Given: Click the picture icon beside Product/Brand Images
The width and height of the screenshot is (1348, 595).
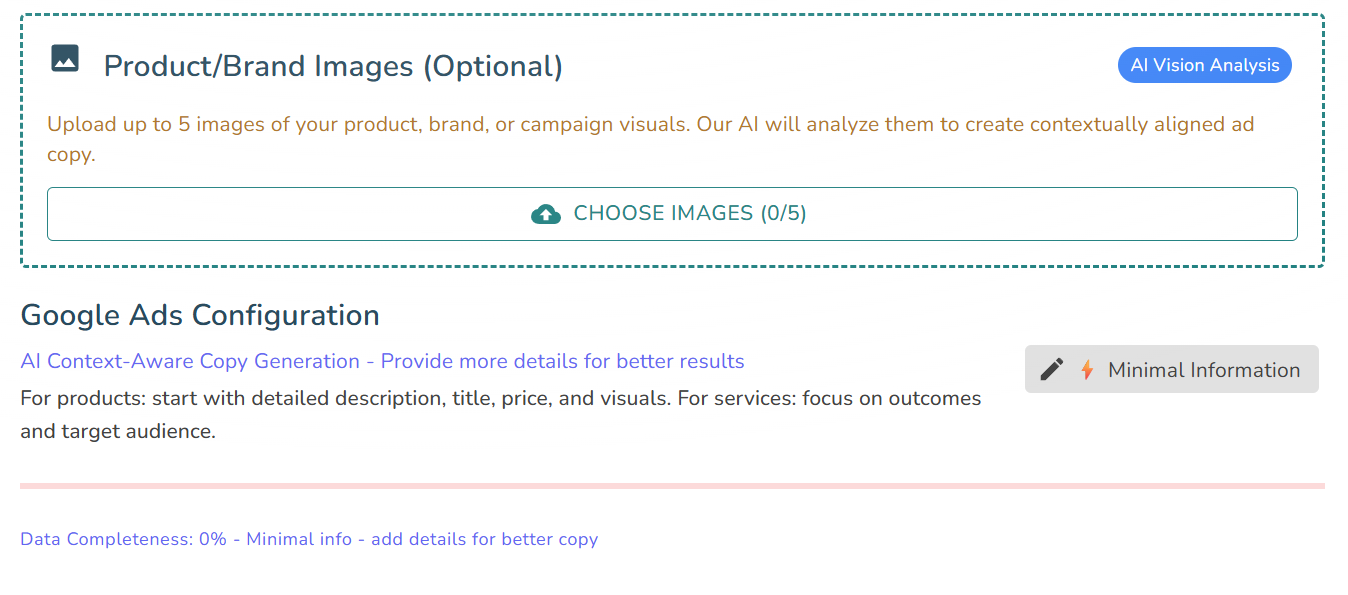Looking at the screenshot, I should point(66,59).
